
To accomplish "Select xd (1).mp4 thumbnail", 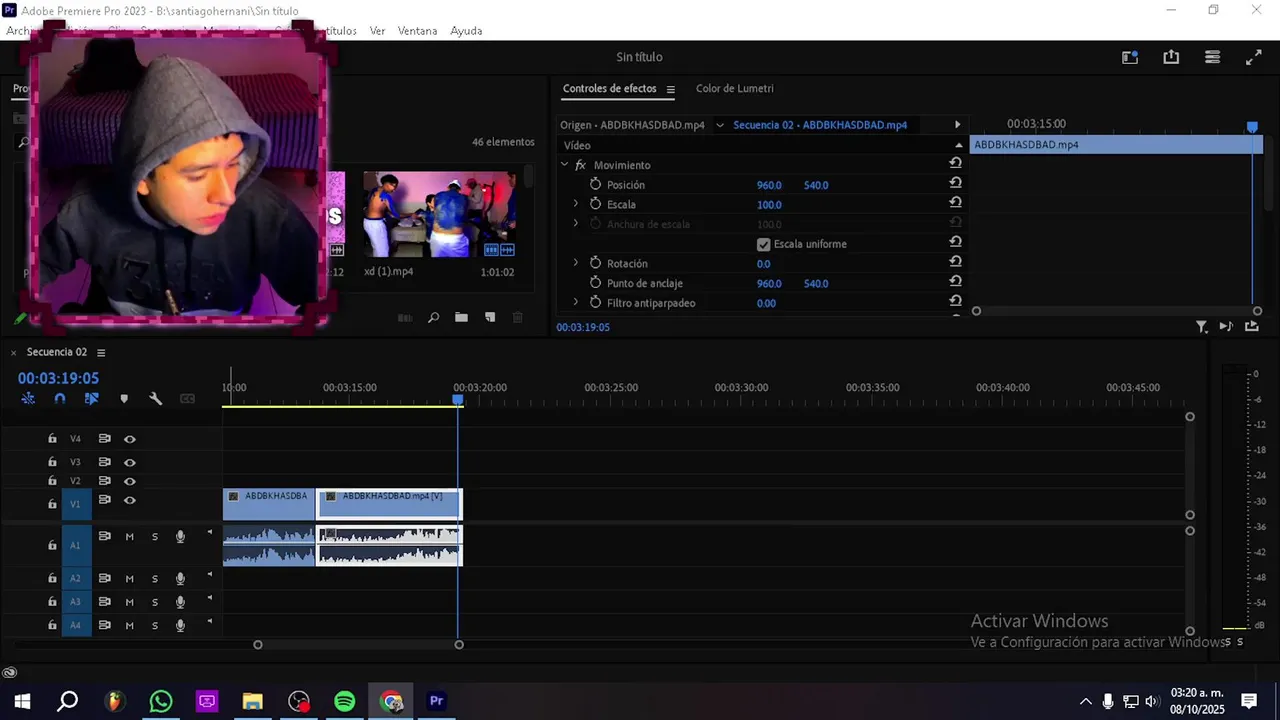I will click(439, 215).
